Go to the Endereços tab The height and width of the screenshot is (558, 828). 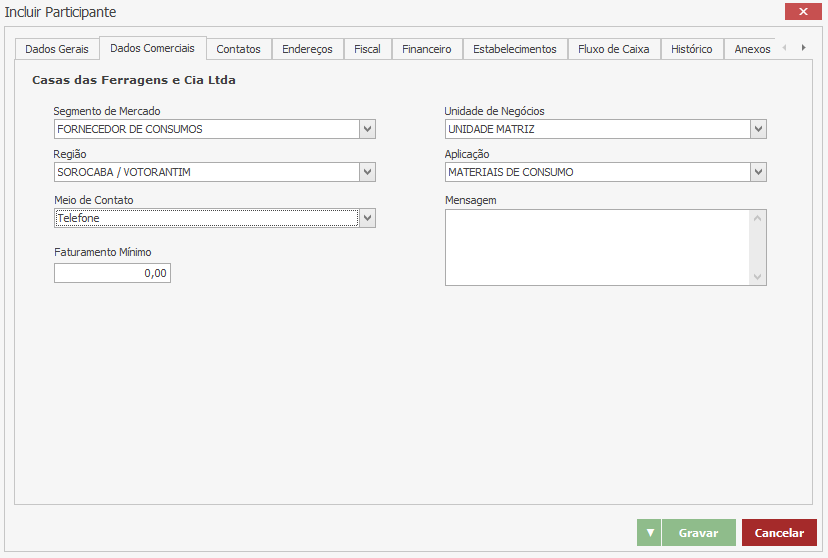click(x=308, y=49)
